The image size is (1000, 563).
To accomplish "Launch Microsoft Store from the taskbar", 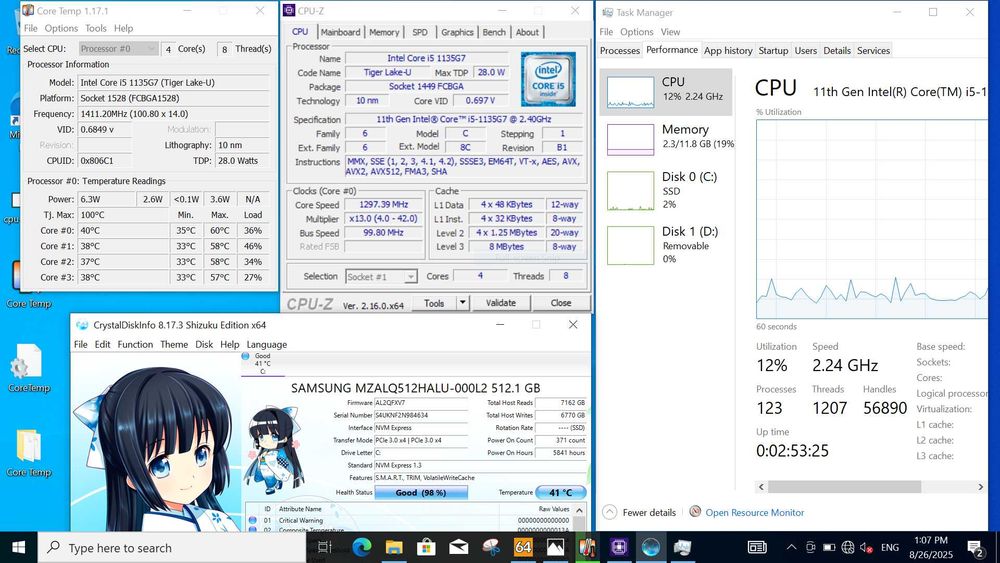I will tap(426, 547).
